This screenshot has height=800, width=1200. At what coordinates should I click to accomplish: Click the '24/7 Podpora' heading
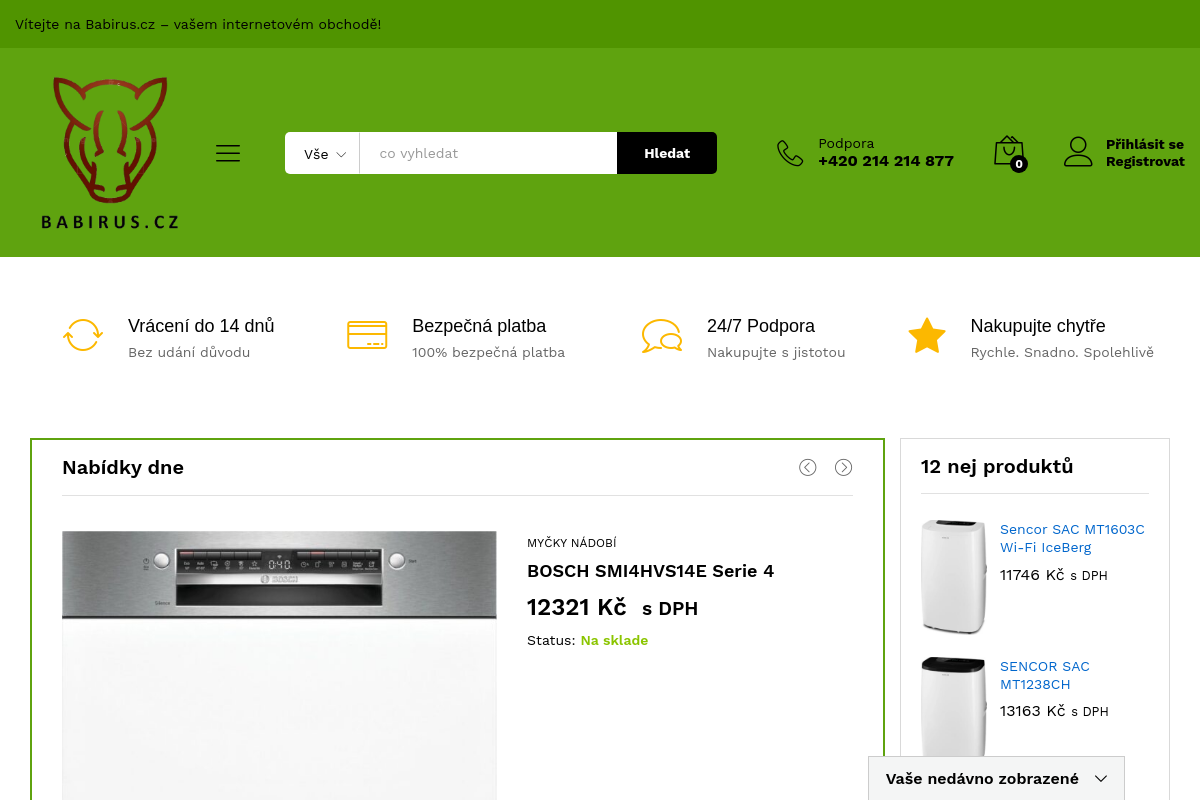point(761,326)
